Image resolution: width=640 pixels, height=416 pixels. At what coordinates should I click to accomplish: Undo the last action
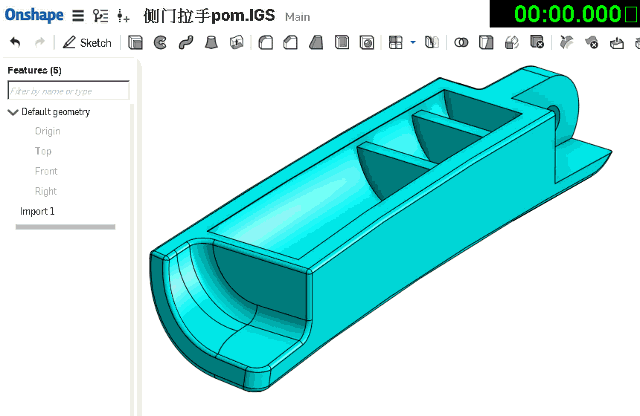(x=15, y=42)
